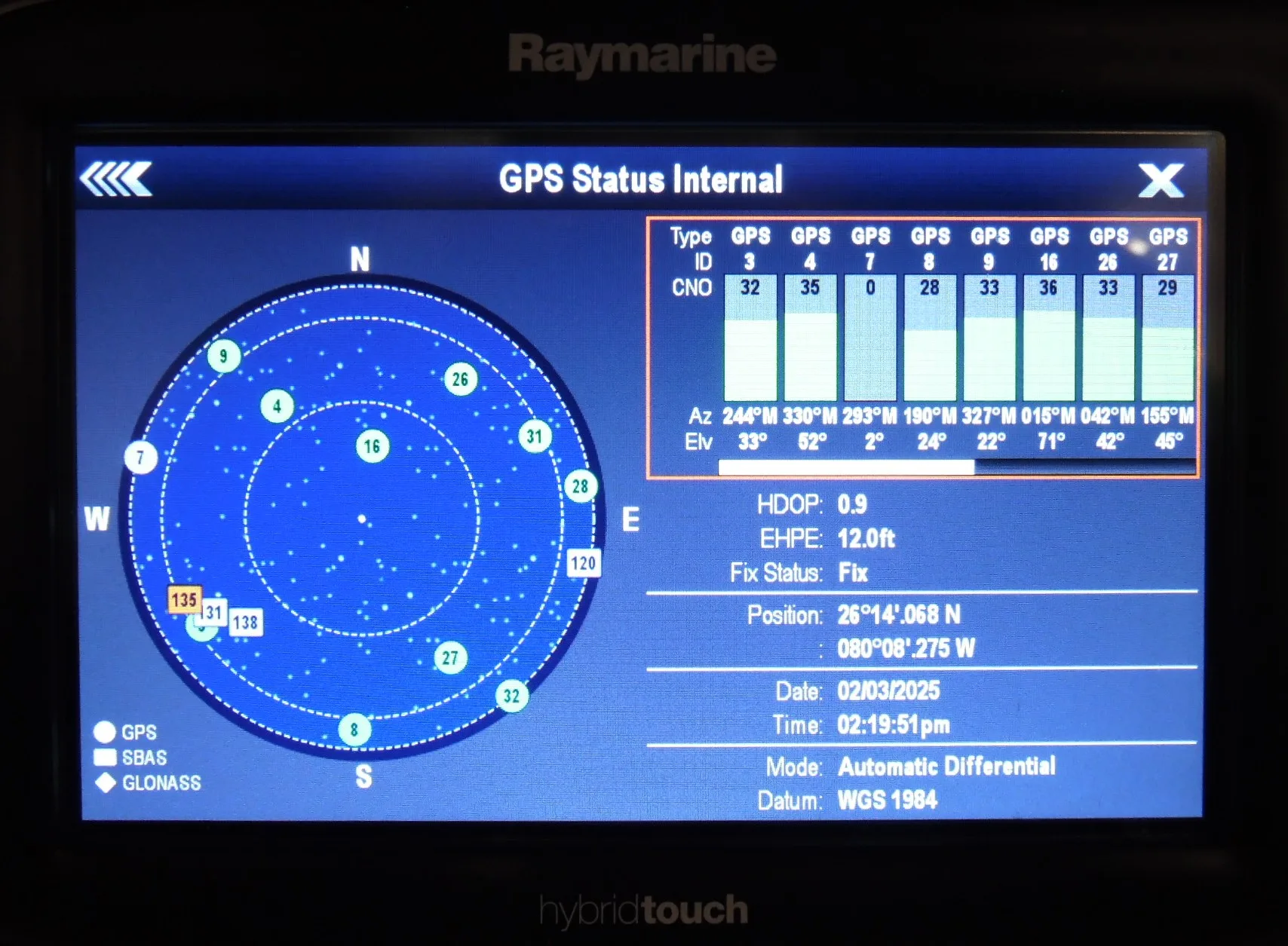Tap GPS satellite 4 on sky view
The width and height of the screenshot is (1288, 946).
(278, 406)
